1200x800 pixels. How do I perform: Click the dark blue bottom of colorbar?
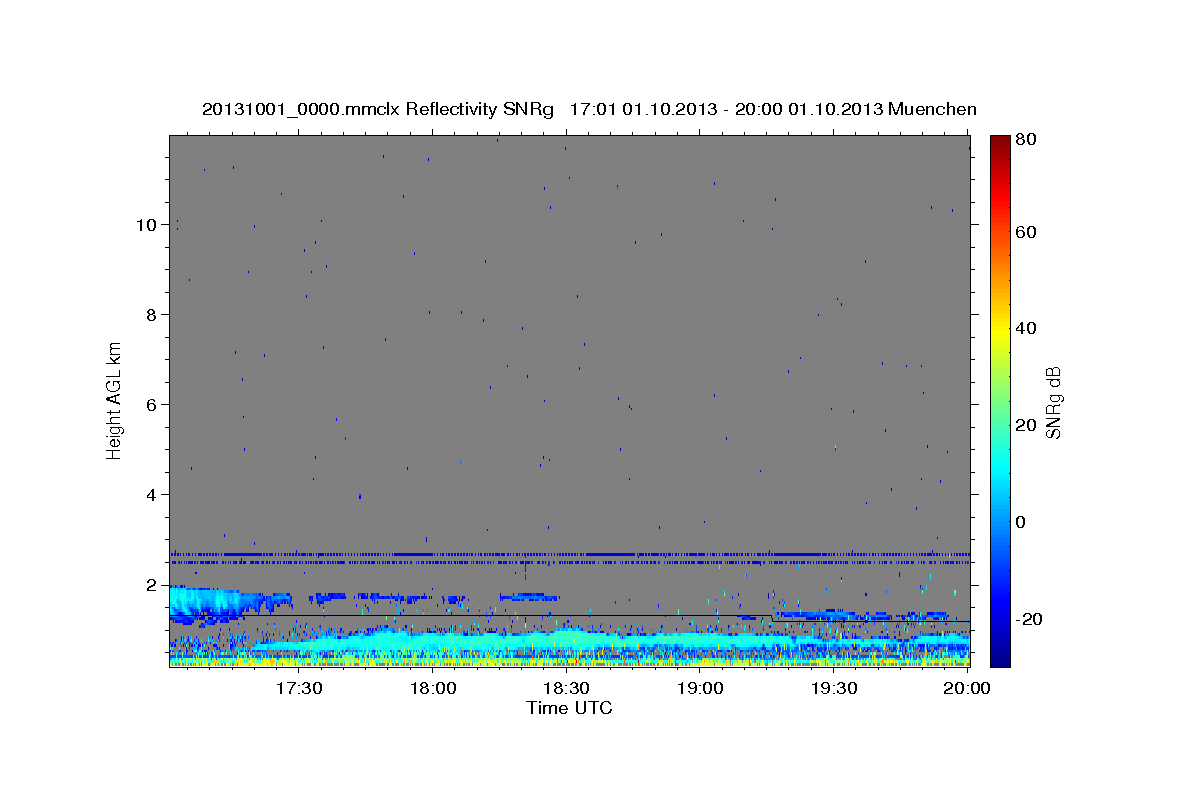pyautogui.click(x=1000, y=655)
